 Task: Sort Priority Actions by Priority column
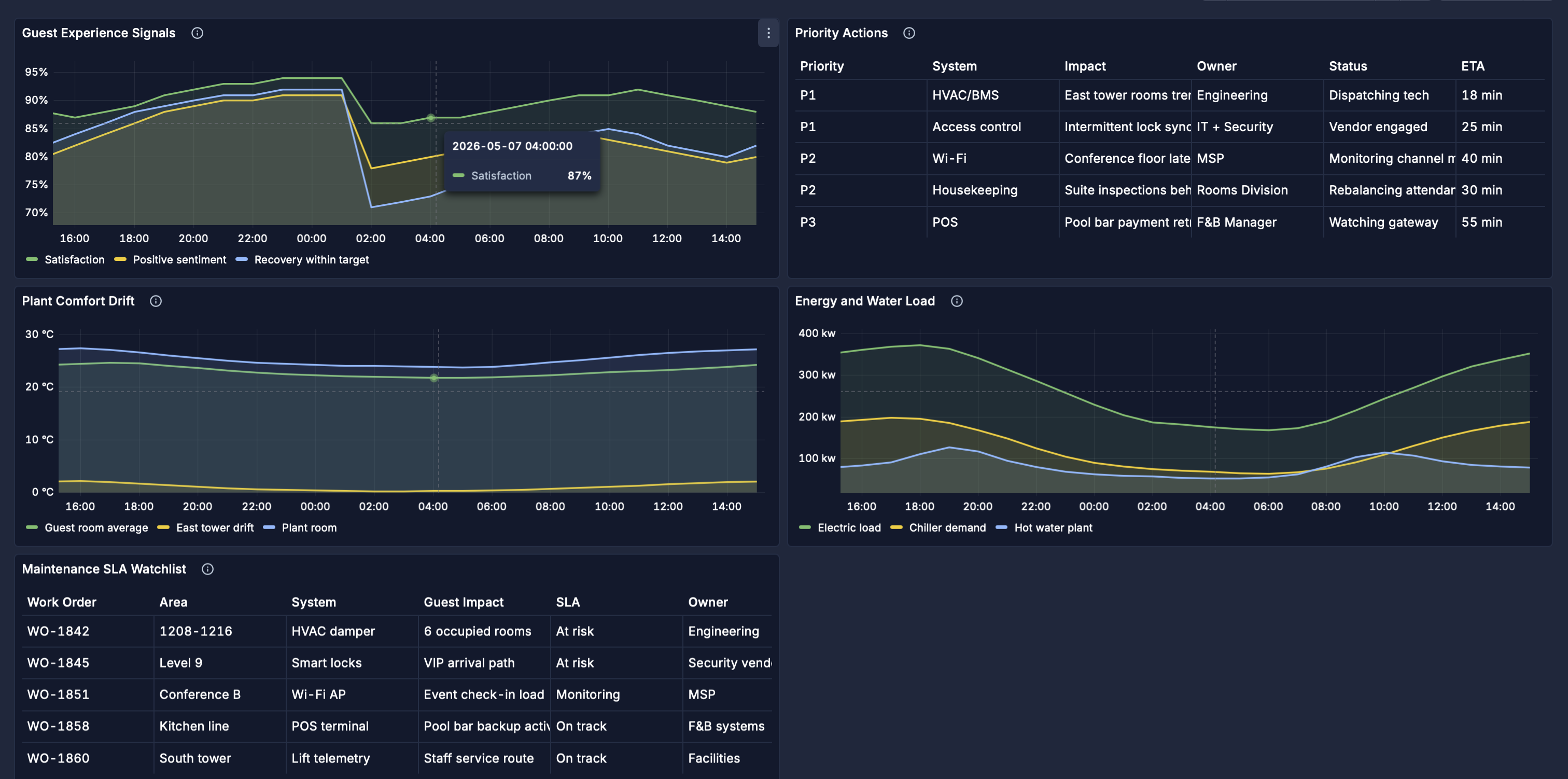click(822, 66)
